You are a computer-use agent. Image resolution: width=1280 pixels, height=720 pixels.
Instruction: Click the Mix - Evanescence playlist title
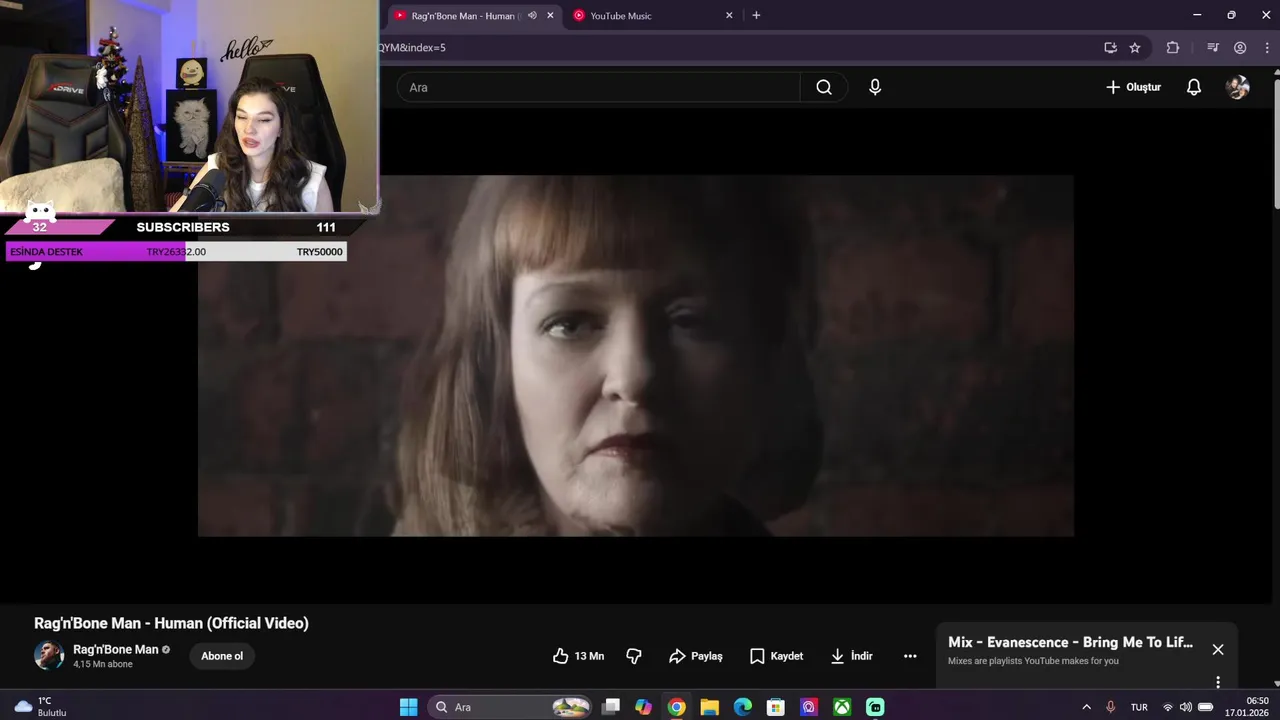point(1070,642)
